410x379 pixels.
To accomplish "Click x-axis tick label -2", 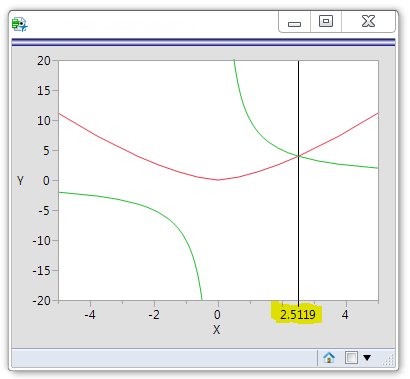I will (x=154, y=314).
